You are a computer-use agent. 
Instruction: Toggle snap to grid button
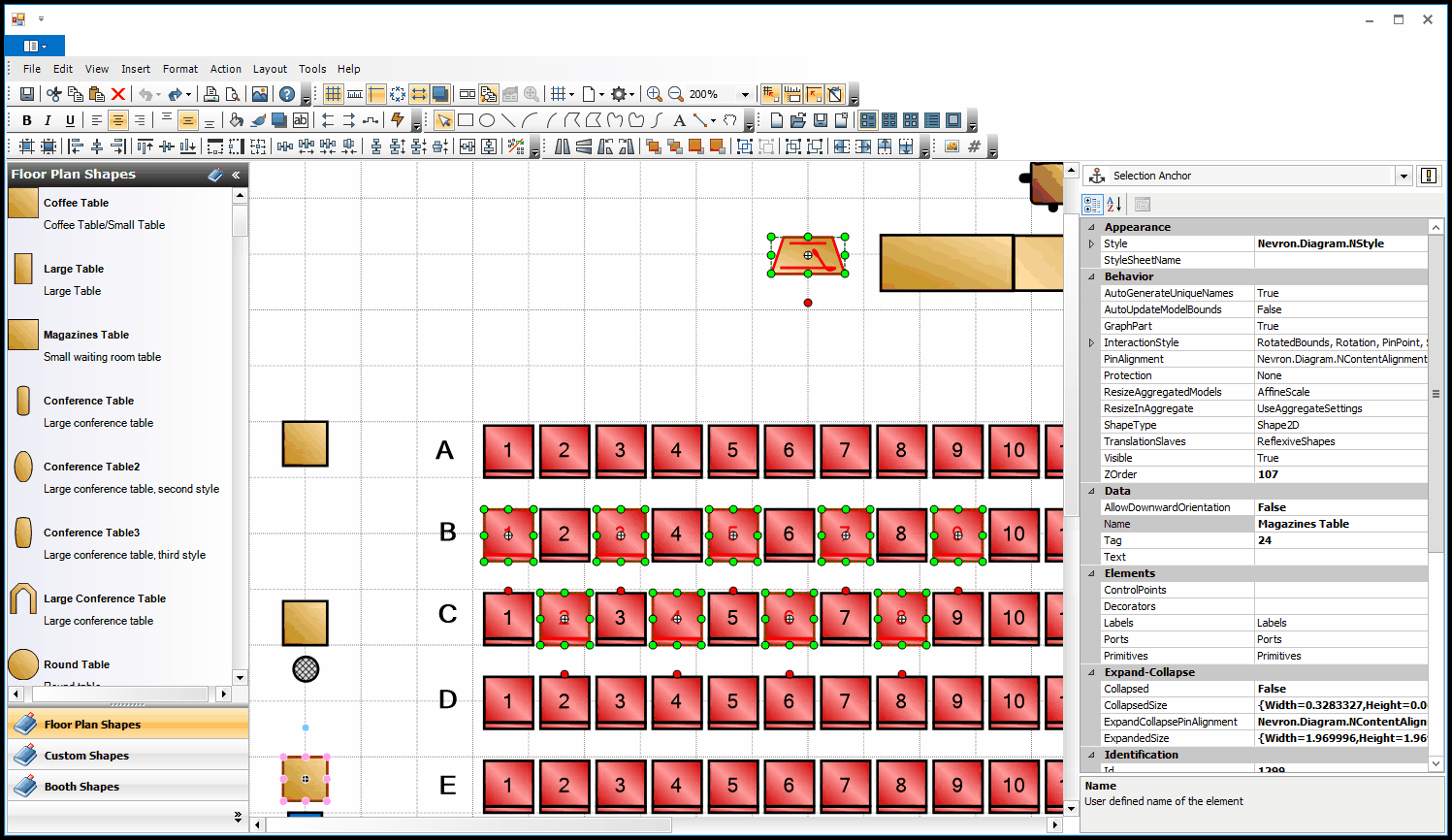click(x=770, y=94)
